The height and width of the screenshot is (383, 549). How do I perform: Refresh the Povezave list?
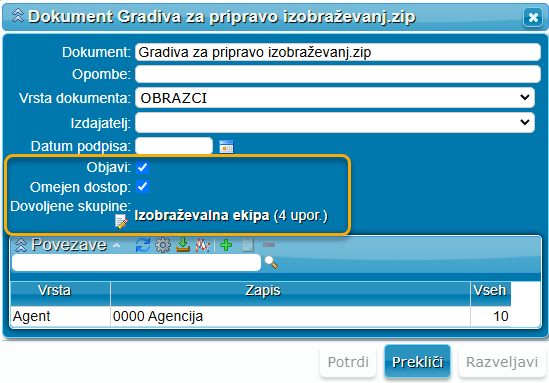143,245
